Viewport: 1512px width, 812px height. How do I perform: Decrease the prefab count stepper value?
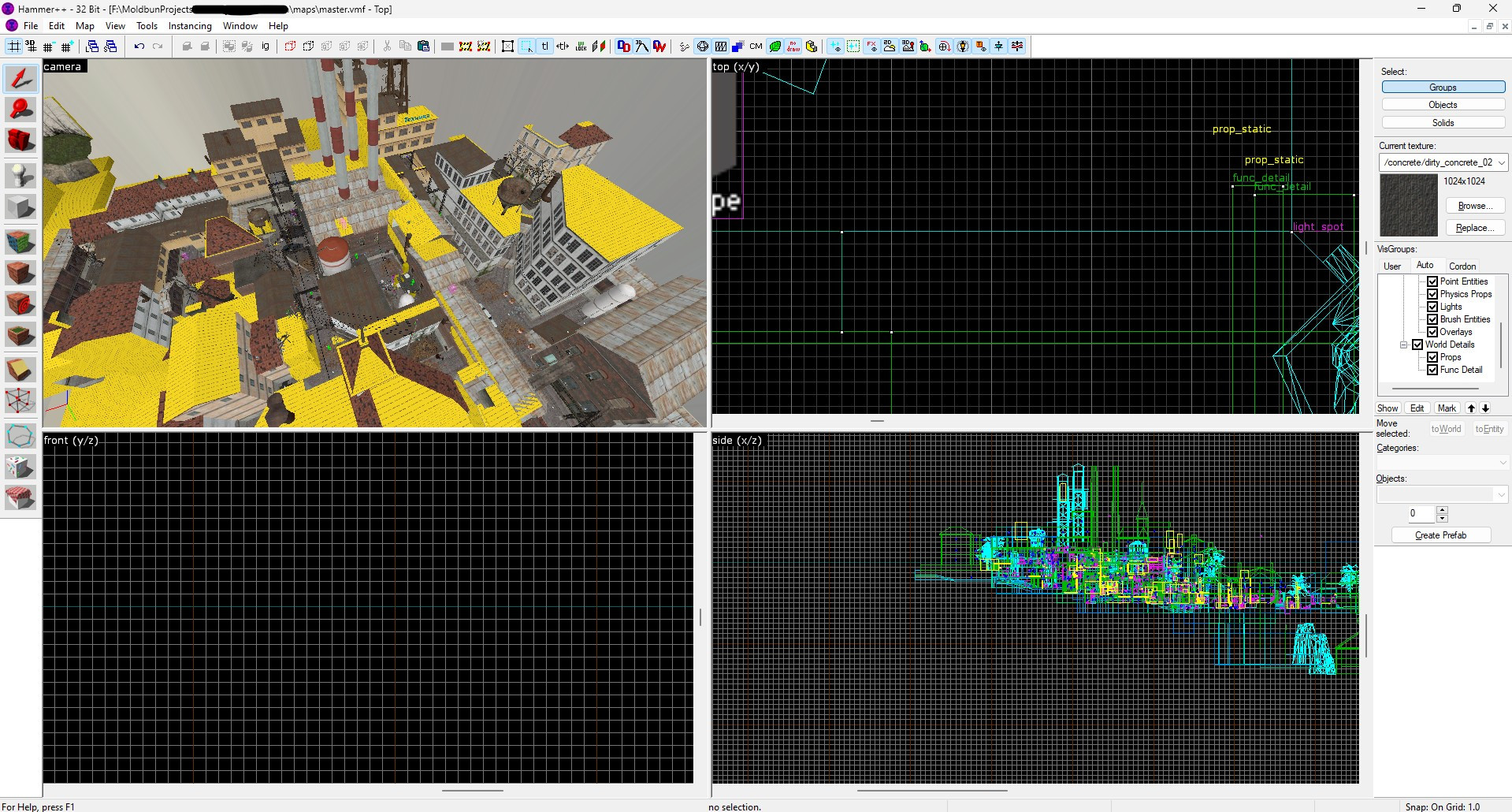click(1442, 518)
